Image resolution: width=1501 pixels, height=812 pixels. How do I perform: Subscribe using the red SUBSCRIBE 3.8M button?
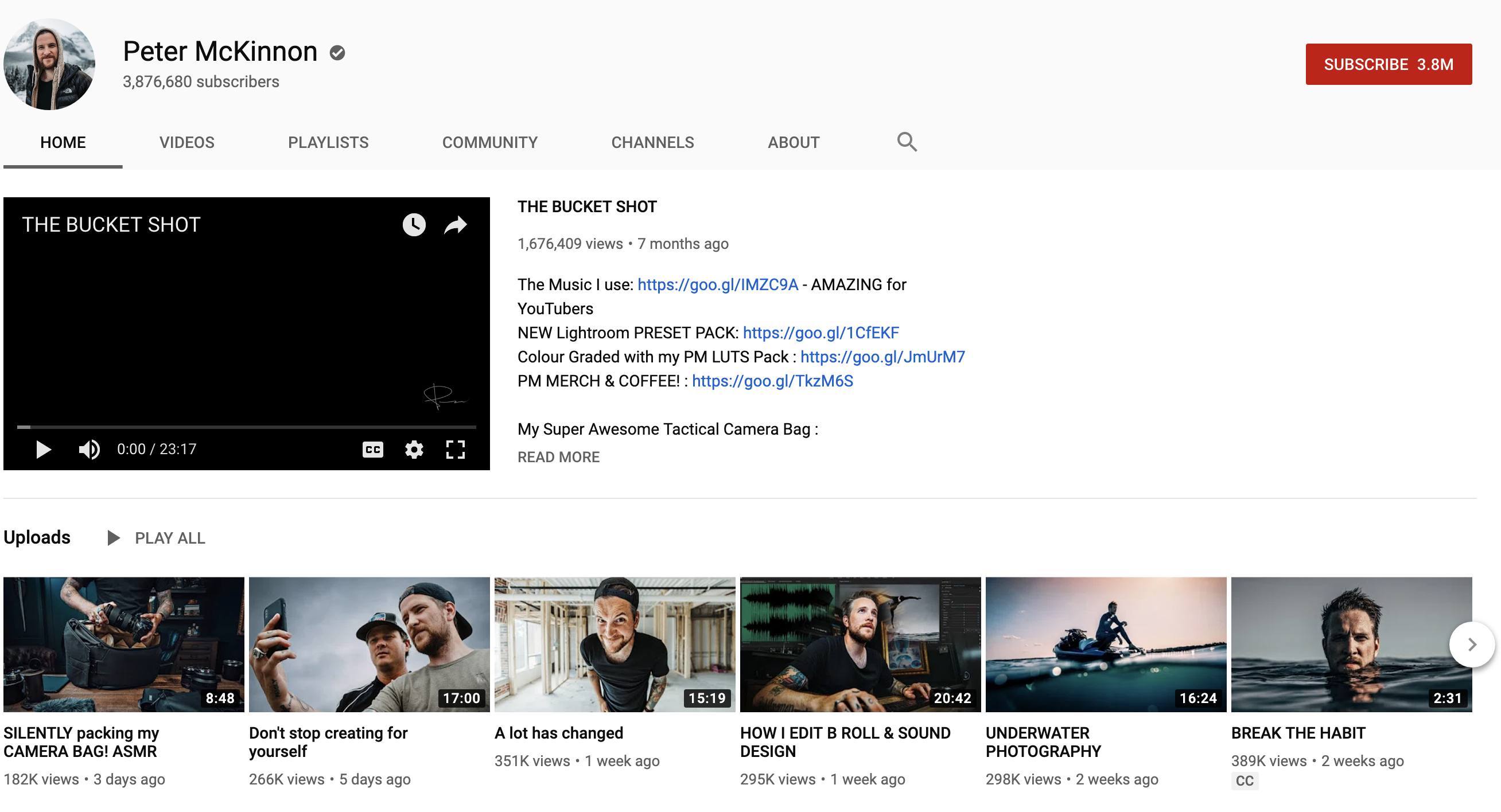1389,64
